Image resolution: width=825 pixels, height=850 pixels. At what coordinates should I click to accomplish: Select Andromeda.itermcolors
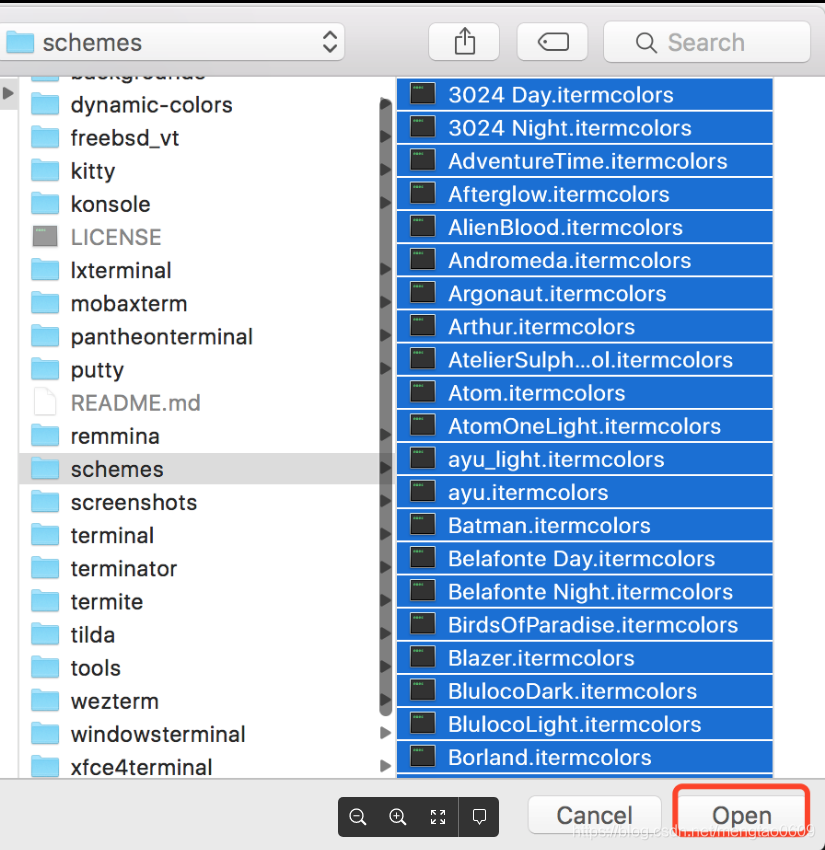pyautogui.click(x=585, y=260)
